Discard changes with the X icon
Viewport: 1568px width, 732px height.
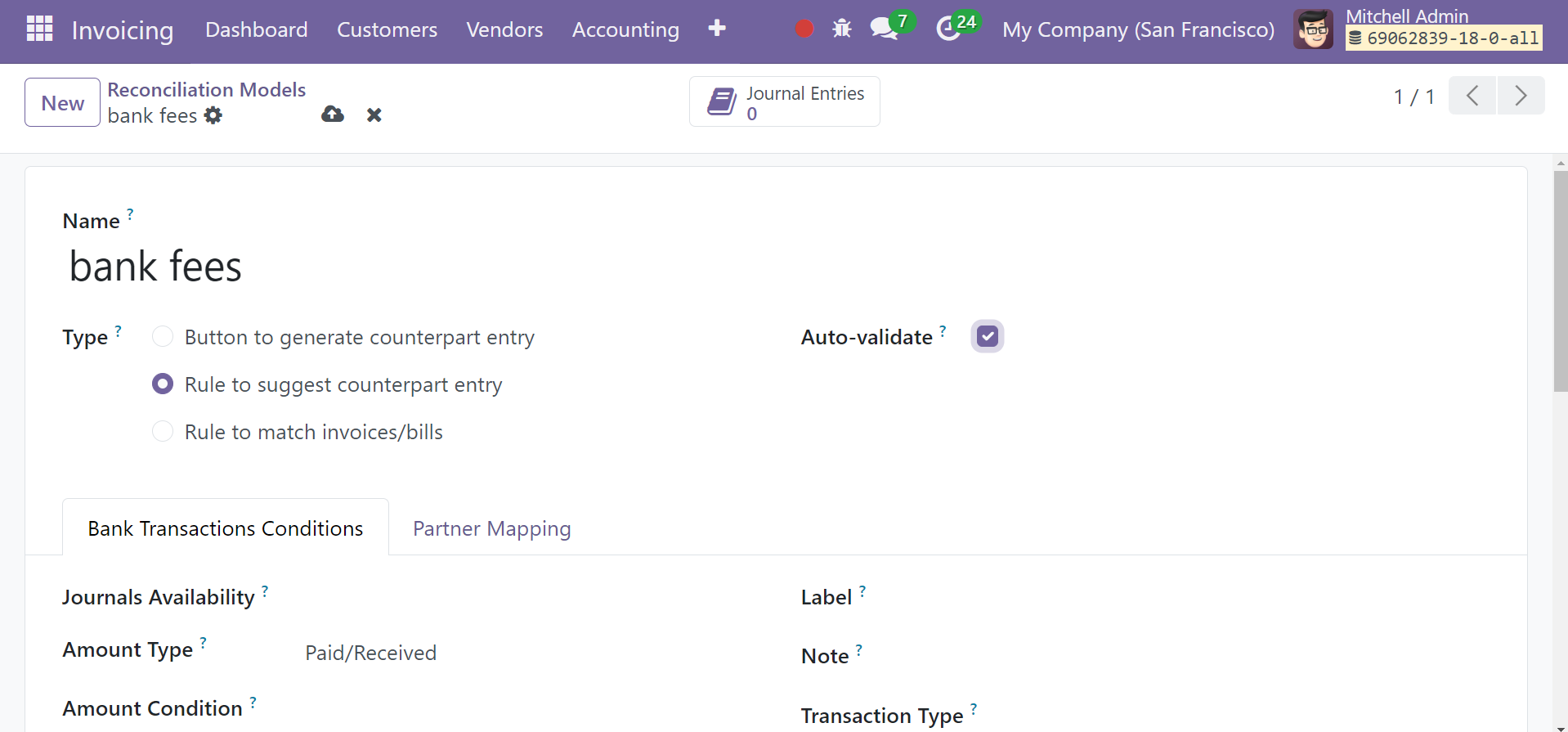coord(374,115)
